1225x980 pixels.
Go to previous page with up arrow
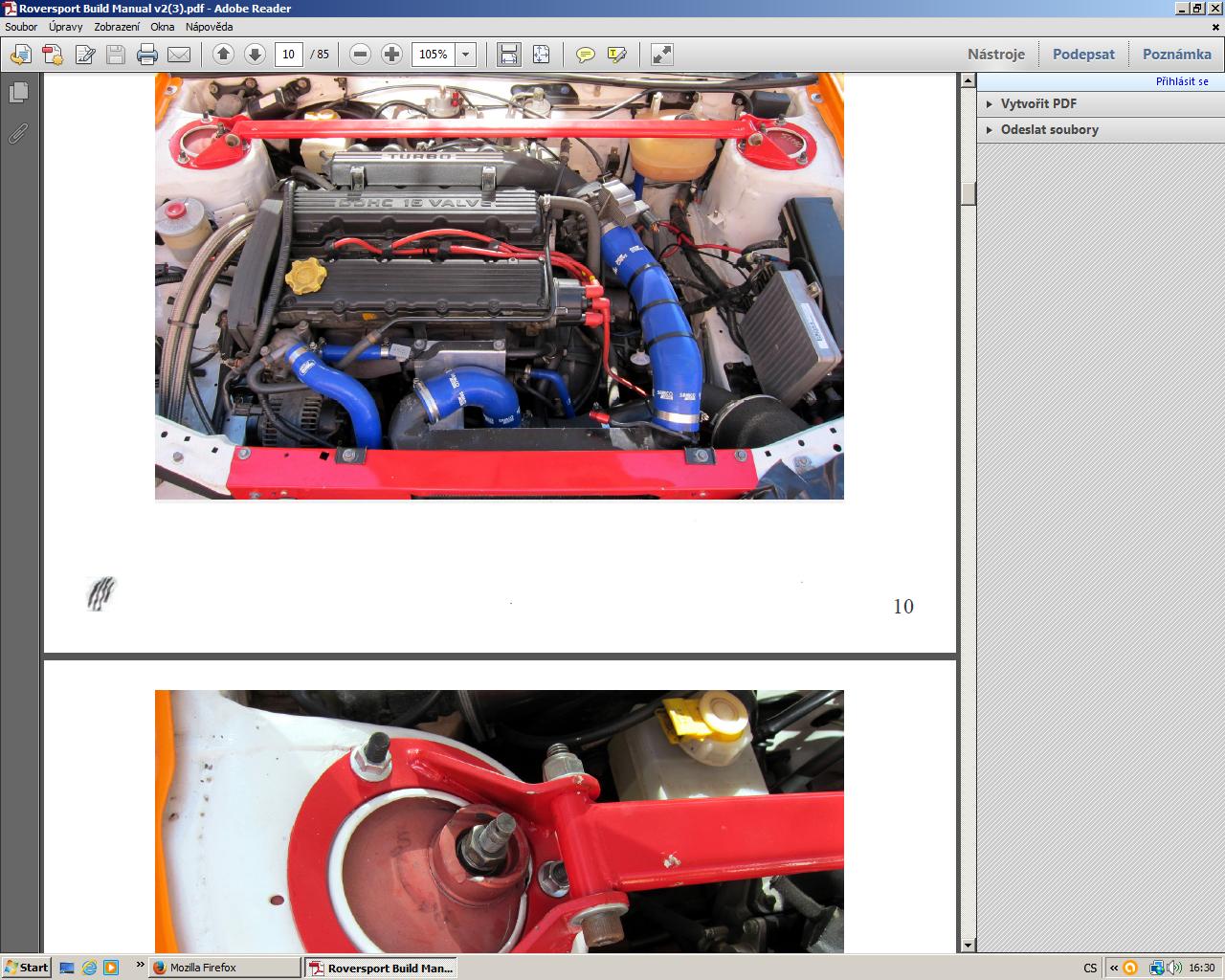(x=223, y=55)
